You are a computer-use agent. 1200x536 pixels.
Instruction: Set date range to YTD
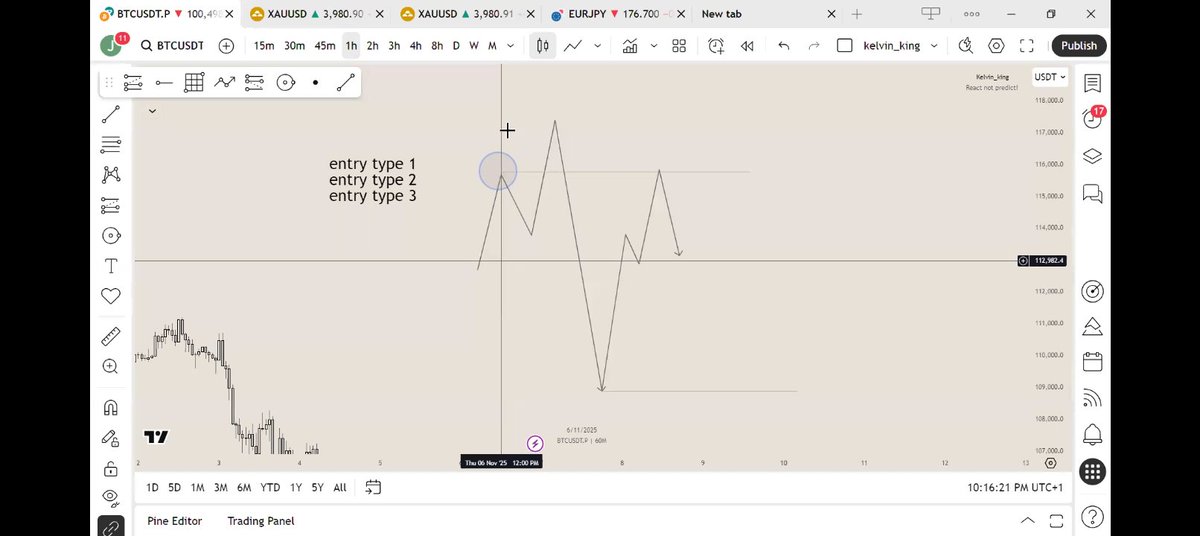tap(270, 487)
